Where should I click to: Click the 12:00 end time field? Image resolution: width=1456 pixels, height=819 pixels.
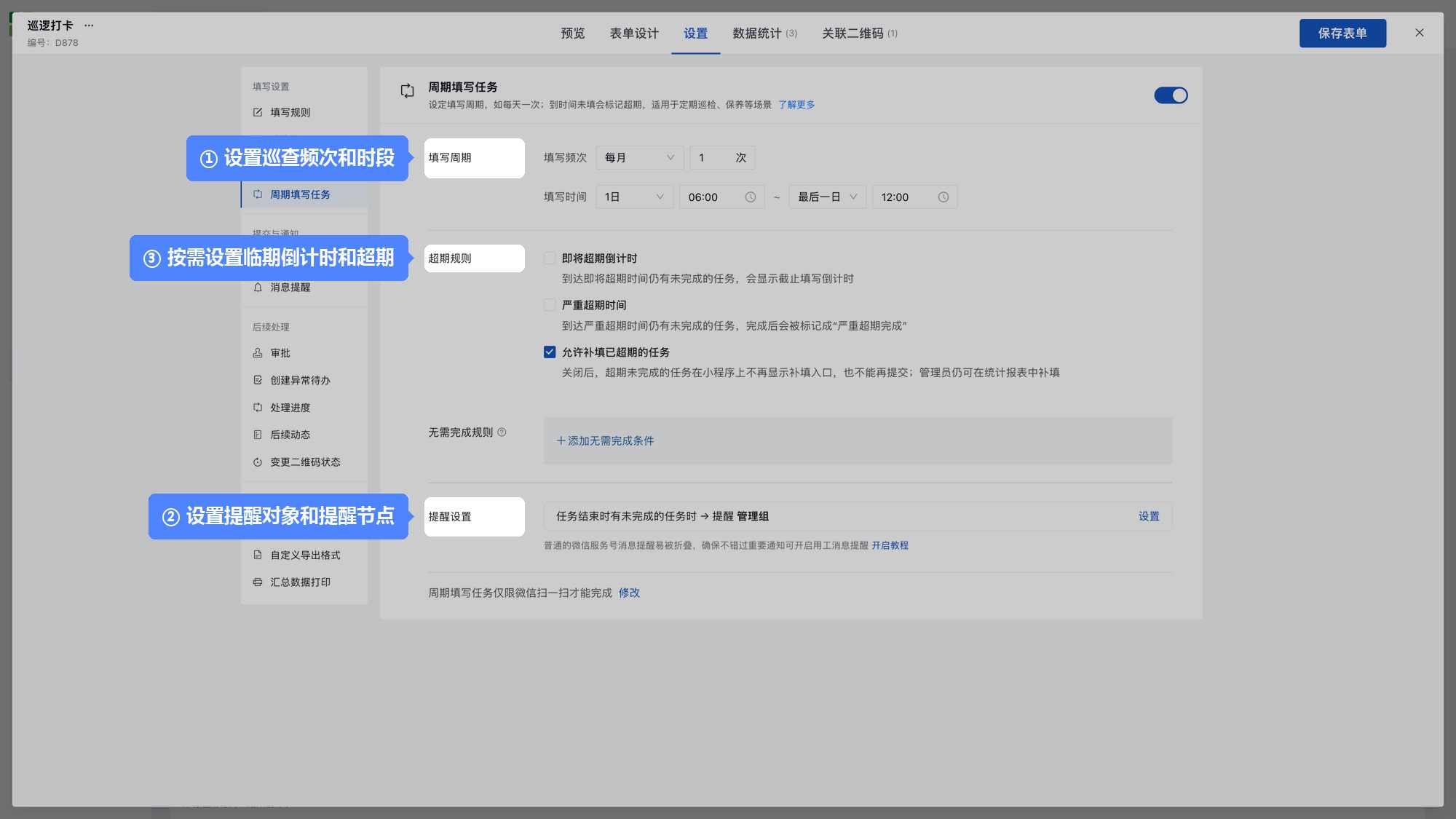point(914,197)
